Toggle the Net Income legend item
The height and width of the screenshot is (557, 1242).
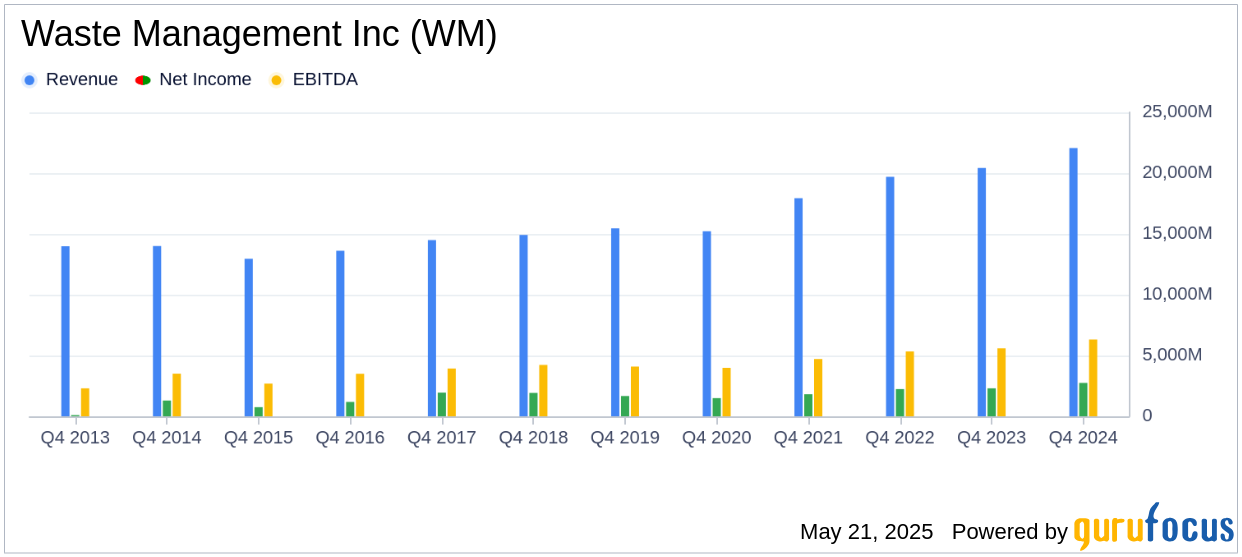click(x=193, y=80)
